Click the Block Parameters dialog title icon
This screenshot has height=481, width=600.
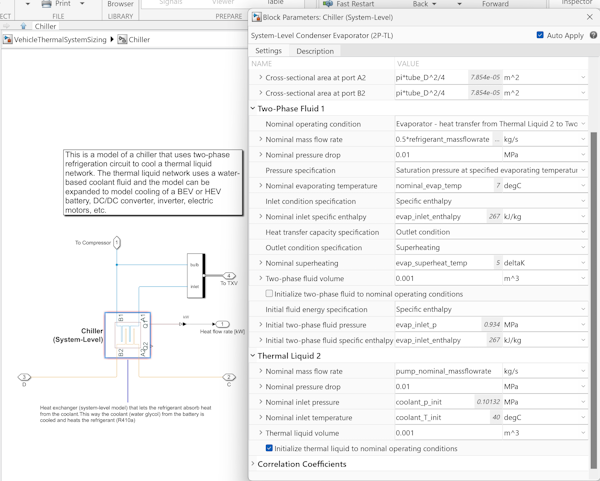(x=256, y=17)
